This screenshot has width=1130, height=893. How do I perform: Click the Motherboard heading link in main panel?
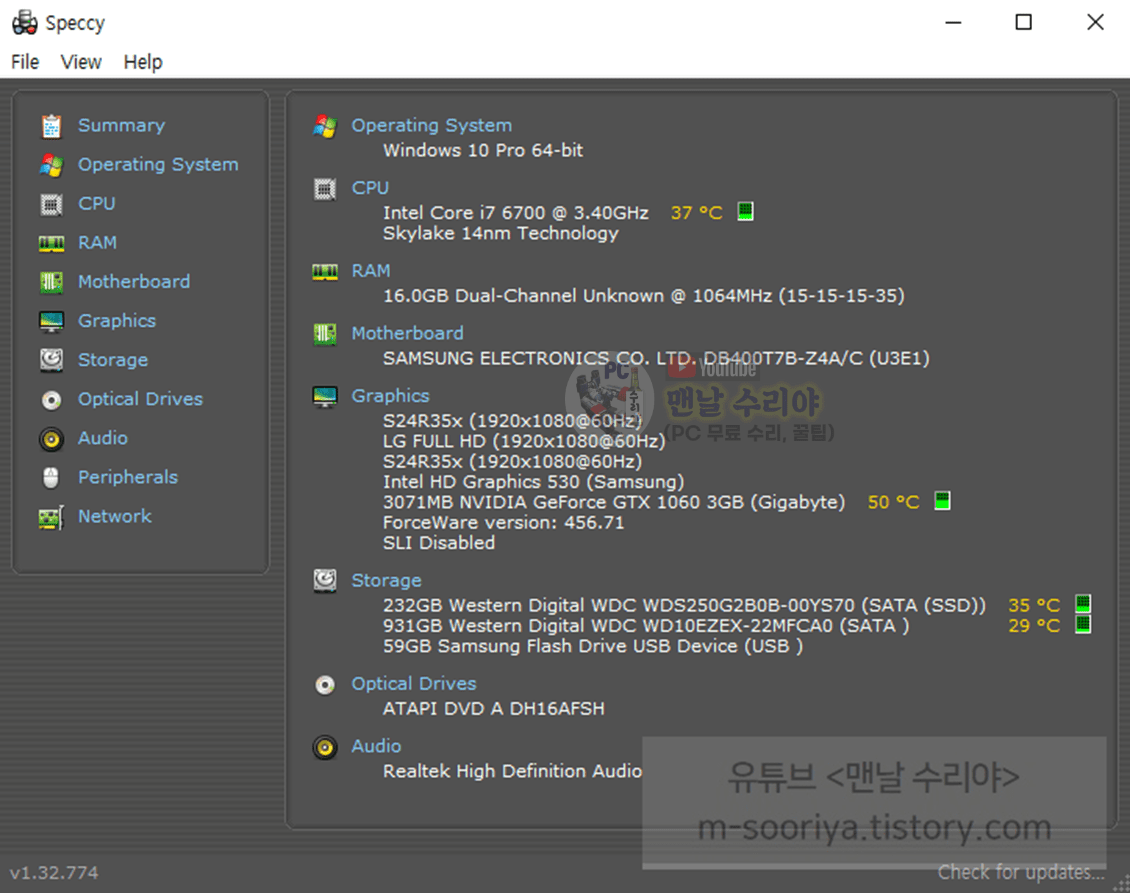[x=407, y=334]
